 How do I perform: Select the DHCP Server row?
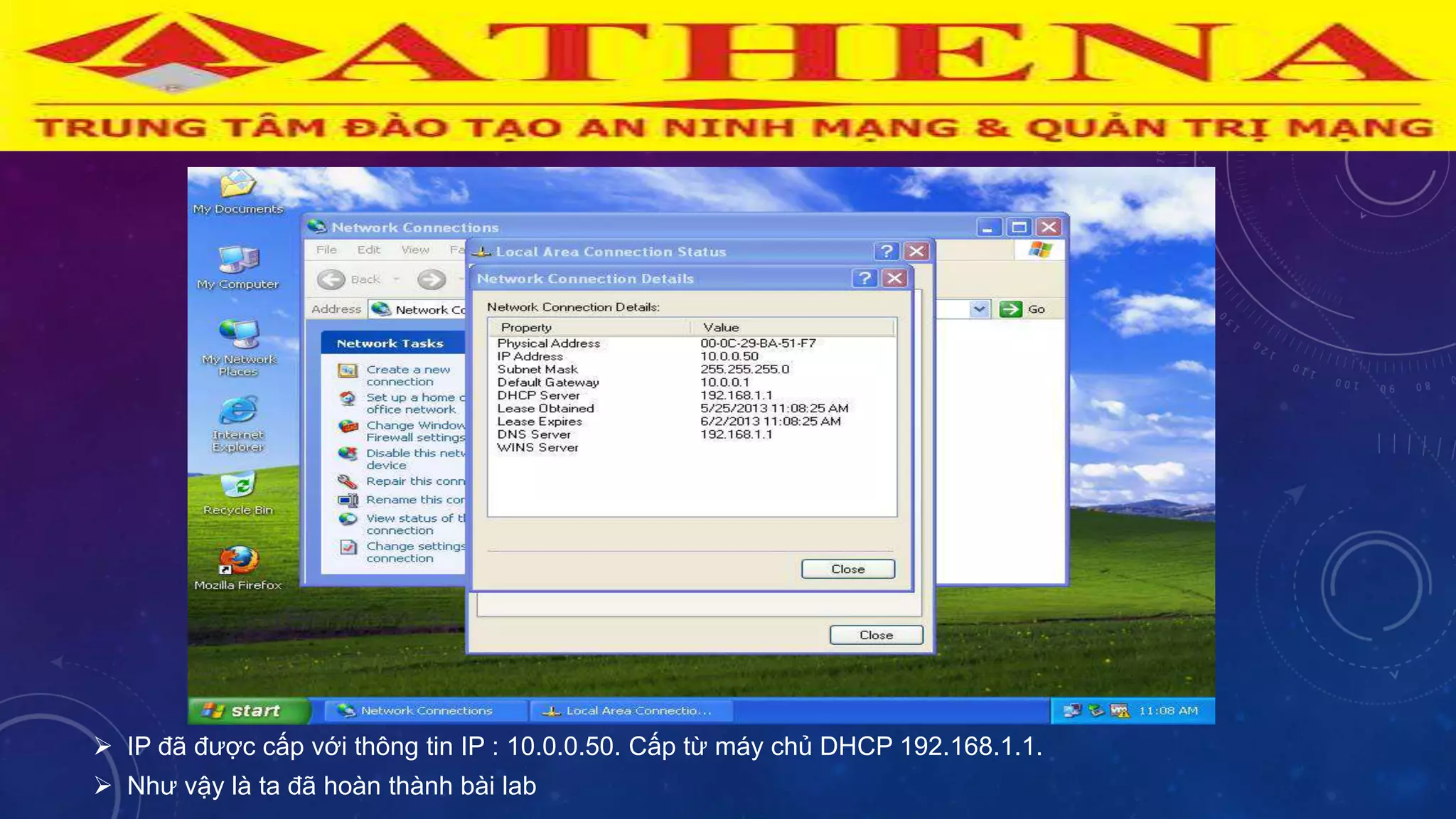(692, 395)
